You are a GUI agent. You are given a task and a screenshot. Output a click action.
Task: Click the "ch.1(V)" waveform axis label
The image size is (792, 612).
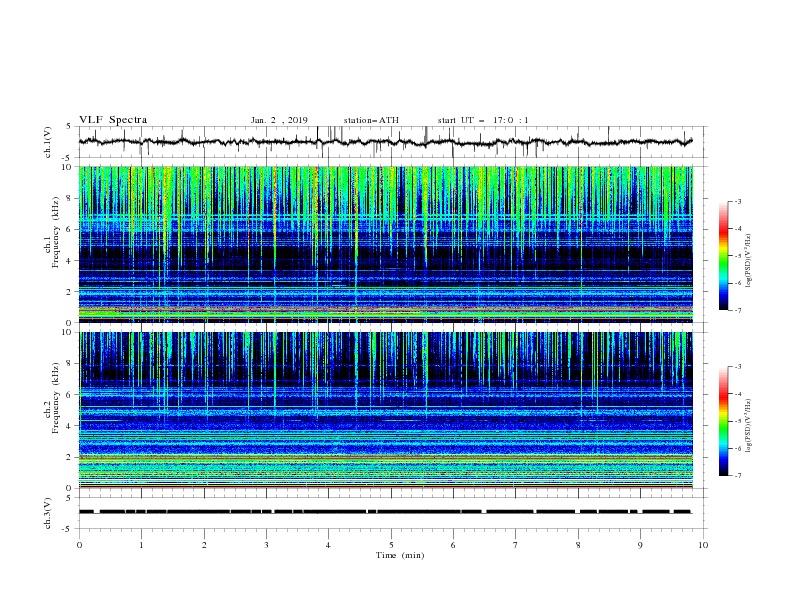[48, 142]
